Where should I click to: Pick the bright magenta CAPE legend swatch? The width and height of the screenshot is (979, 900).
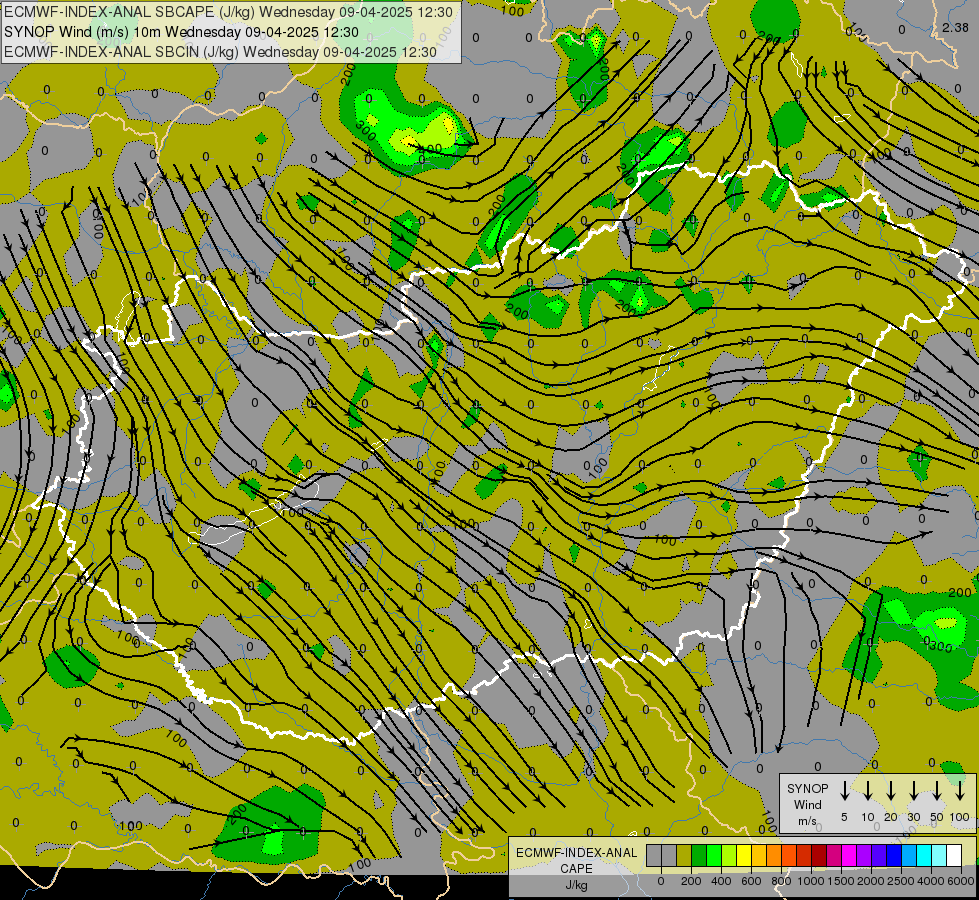(x=849, y=855)
